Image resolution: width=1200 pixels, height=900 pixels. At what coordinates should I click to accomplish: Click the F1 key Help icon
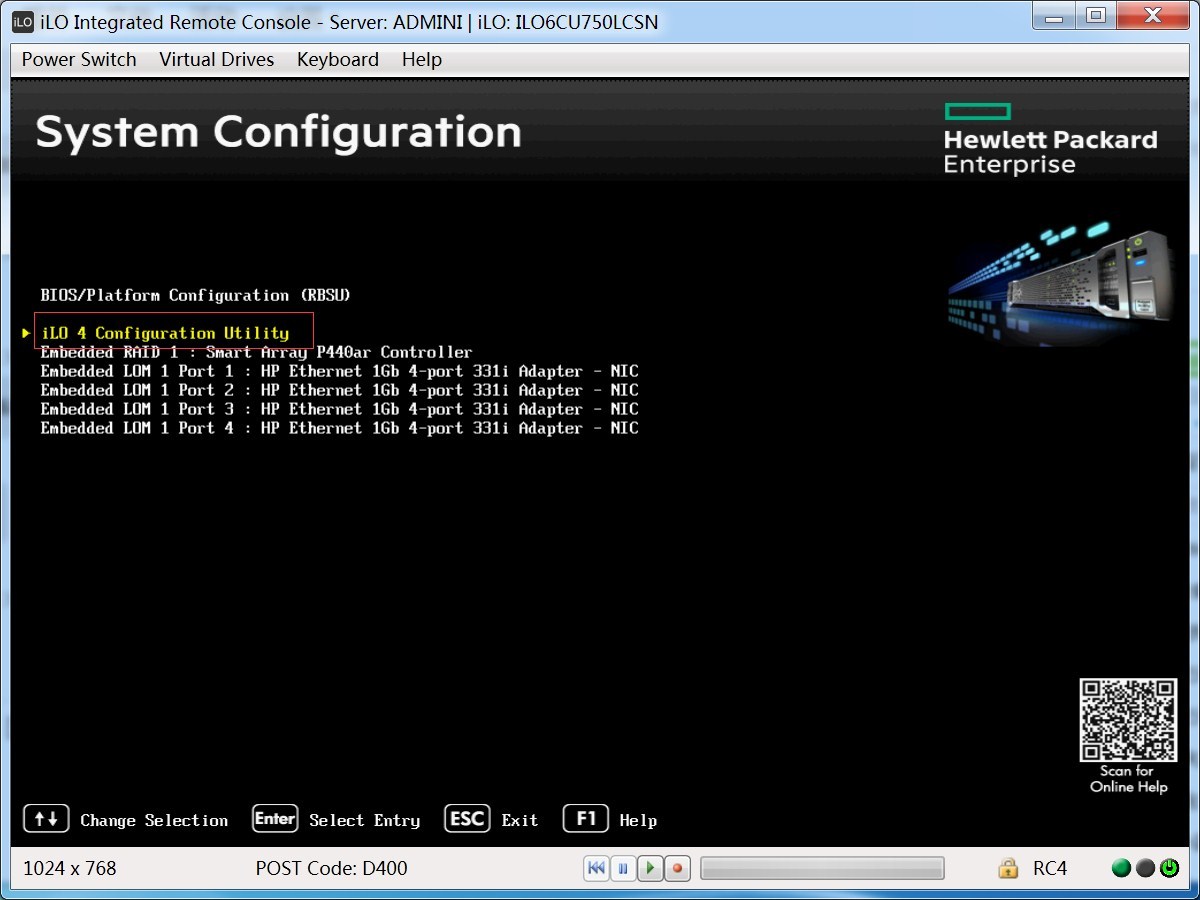click(586, 819)
